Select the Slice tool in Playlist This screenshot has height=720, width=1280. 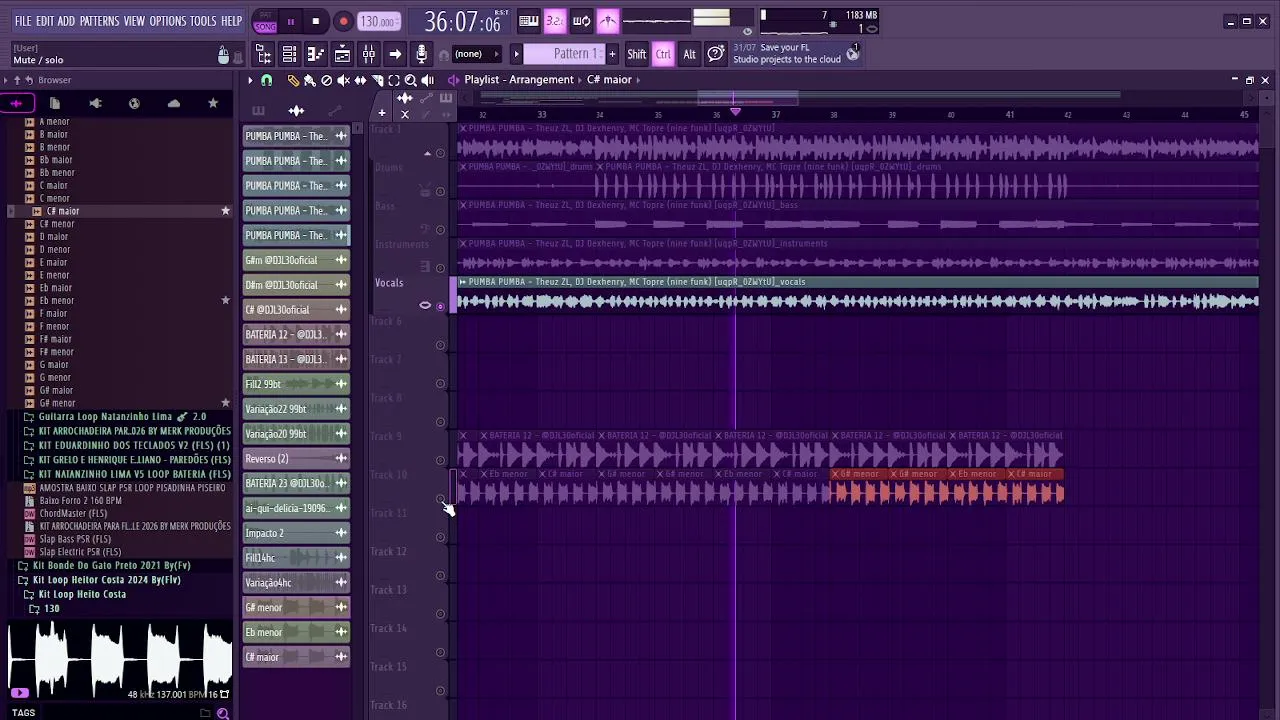click(x=377, y=80)
